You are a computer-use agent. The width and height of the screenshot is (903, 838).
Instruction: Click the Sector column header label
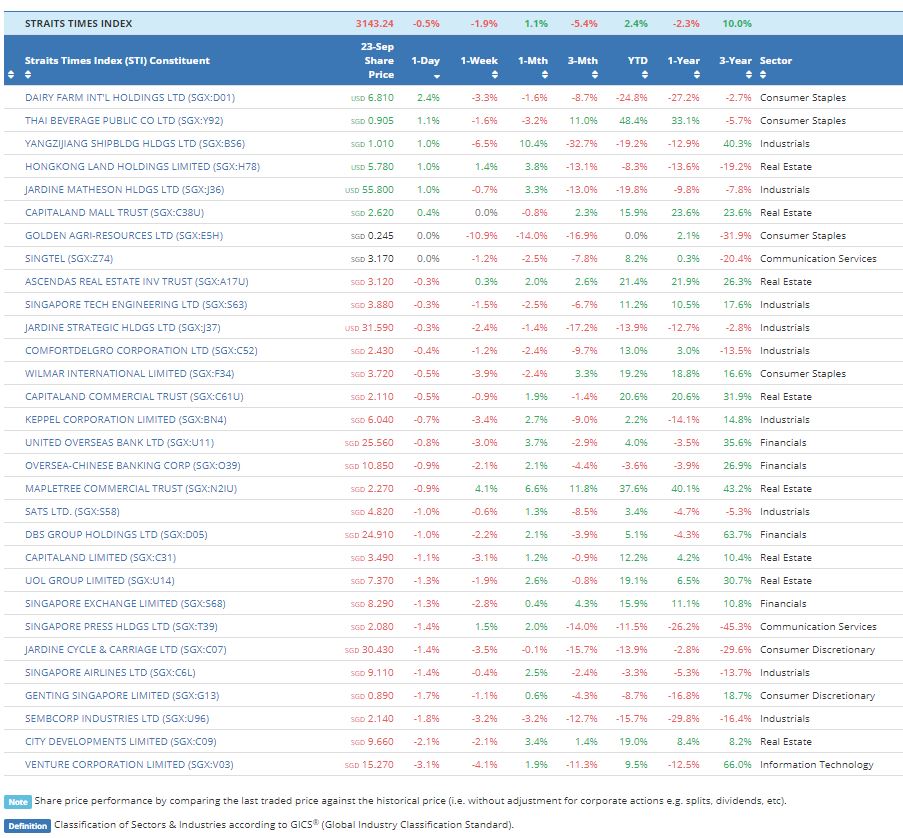pos(776,60)
